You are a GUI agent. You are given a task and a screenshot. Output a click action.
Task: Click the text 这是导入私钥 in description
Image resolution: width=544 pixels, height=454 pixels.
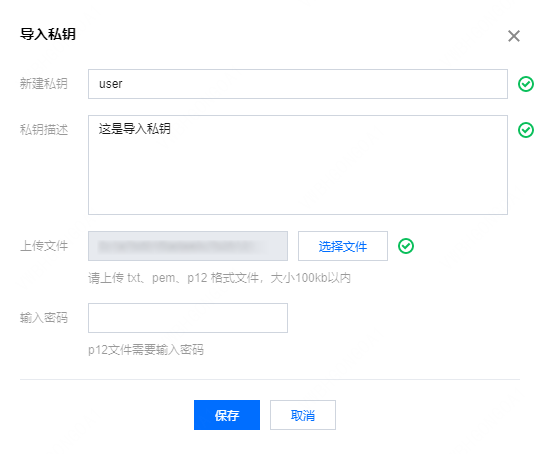[x=135, y=129]
